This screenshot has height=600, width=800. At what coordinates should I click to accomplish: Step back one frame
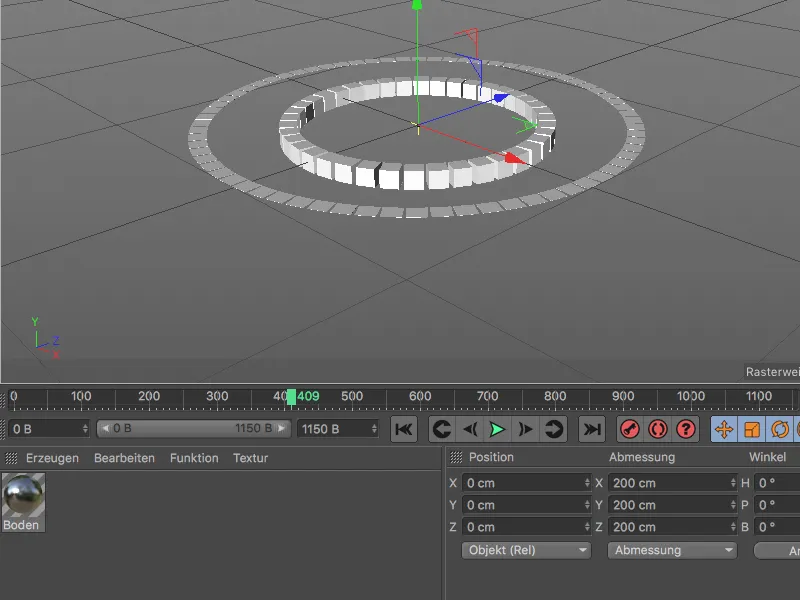pyautogui.click(x=470, y=429)
